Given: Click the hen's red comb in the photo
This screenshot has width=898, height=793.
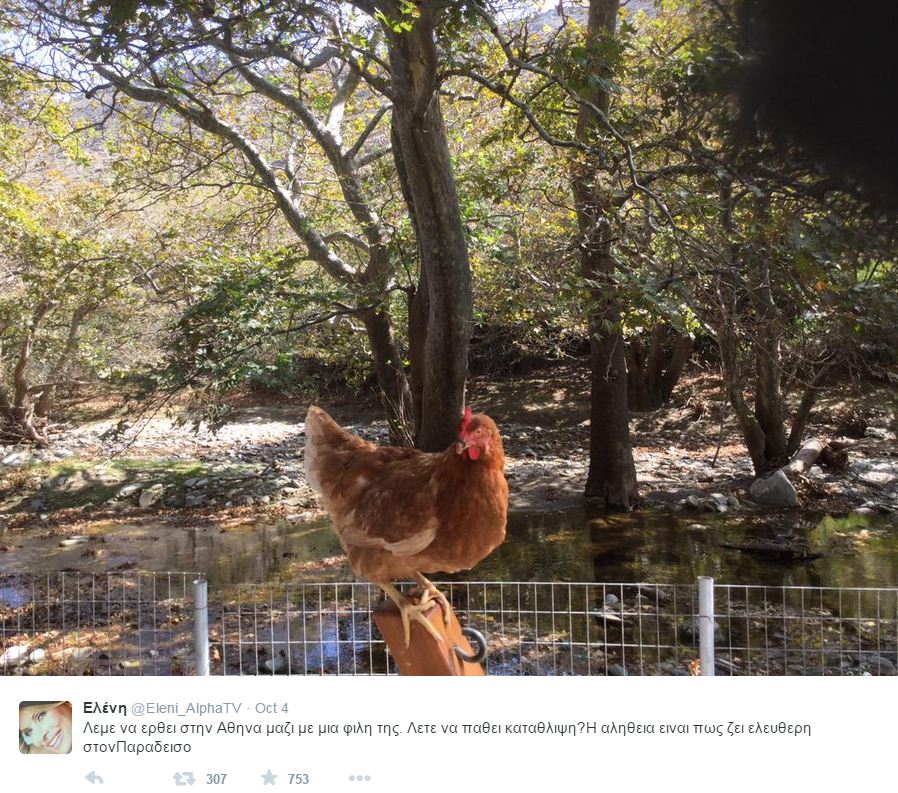Looking at the screenshot, I should click(x=466, y=420).
